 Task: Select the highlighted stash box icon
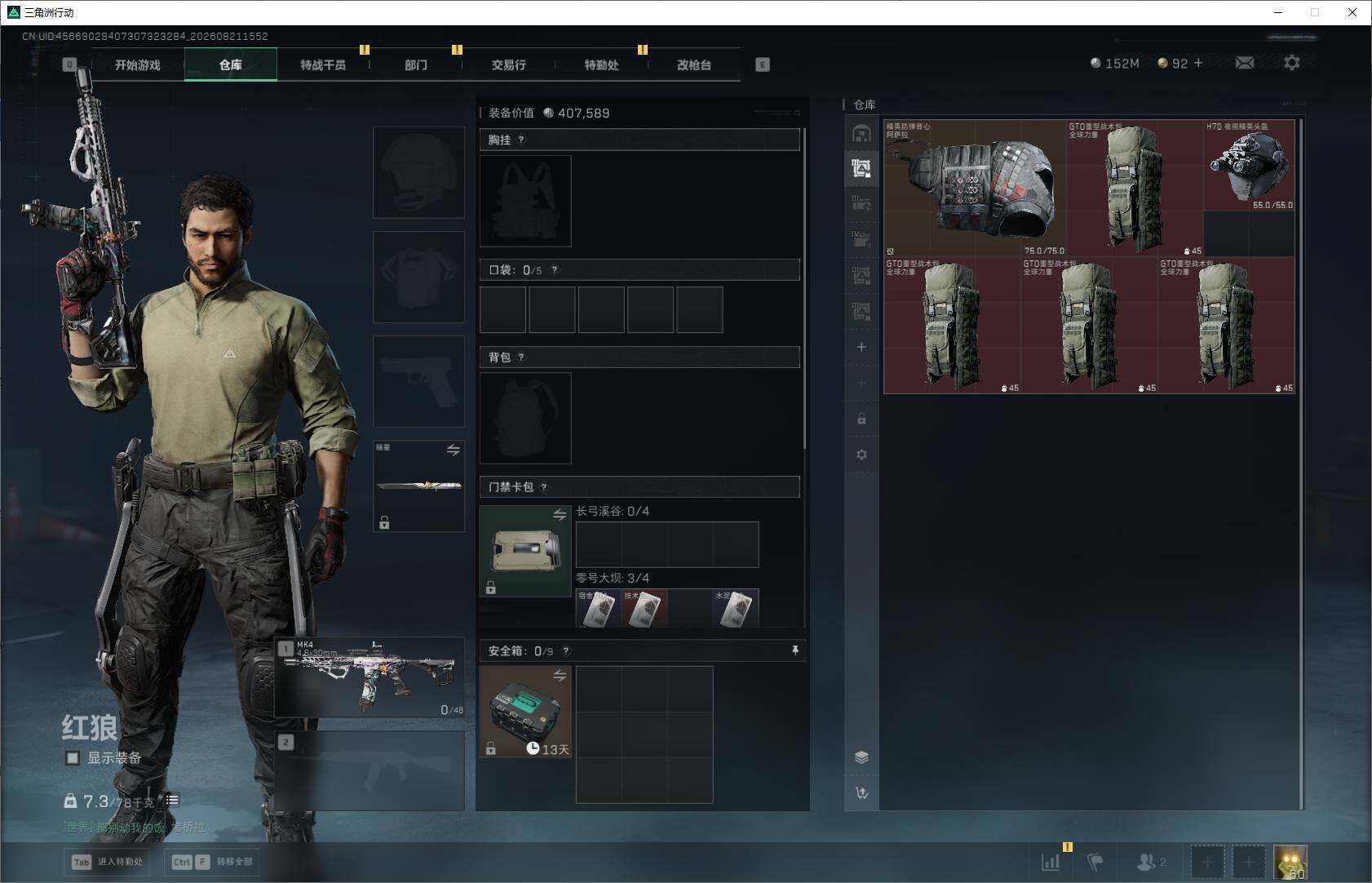(x=861, y=168)
